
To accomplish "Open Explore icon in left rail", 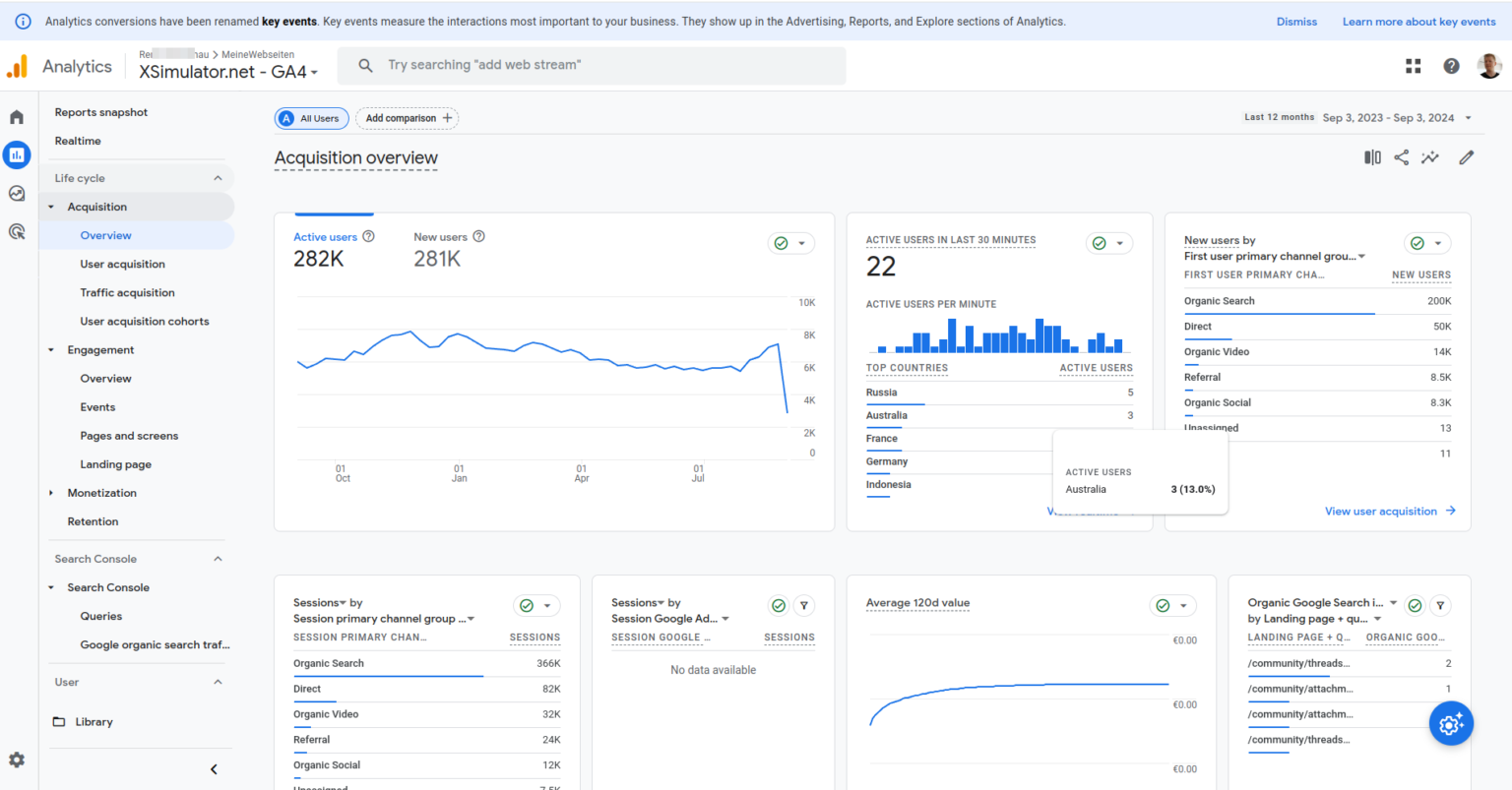I will (x=17, y=194).
